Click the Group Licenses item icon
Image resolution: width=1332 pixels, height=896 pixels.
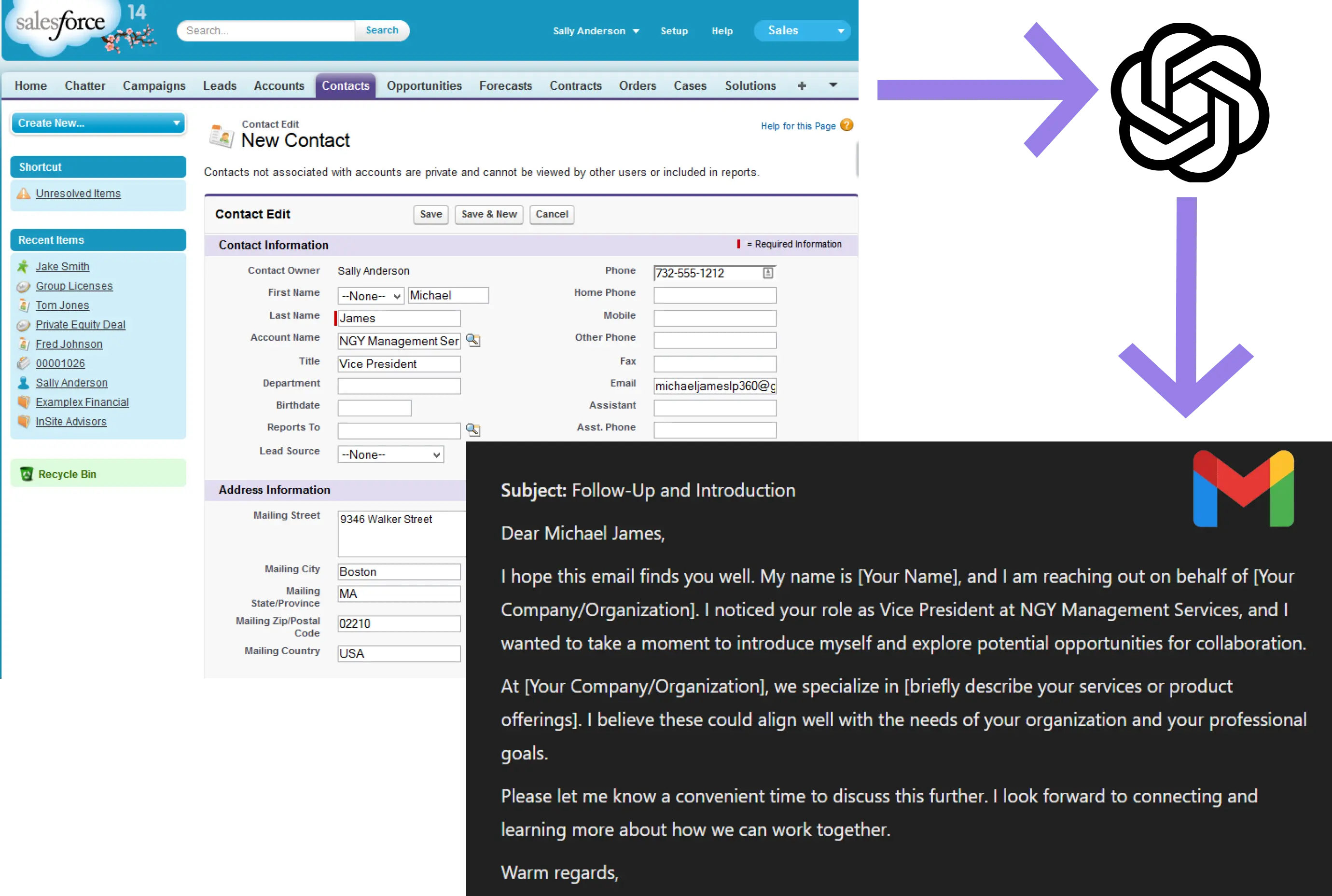[x=24, y=286]
